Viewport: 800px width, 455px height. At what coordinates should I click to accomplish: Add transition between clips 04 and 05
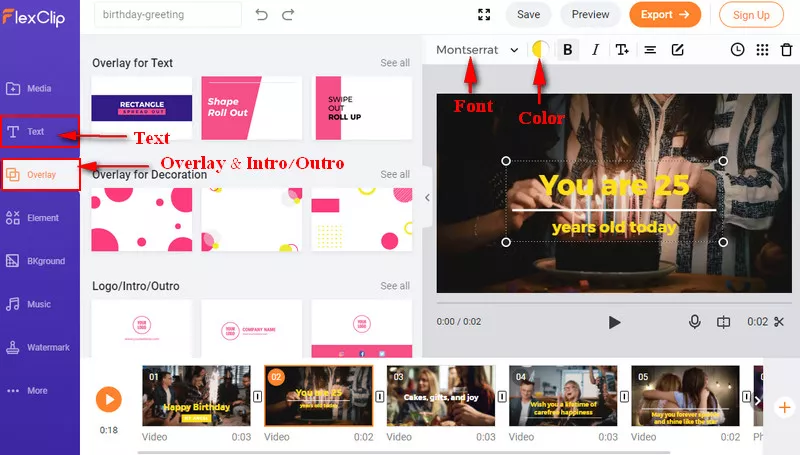(x=624, y=396)
